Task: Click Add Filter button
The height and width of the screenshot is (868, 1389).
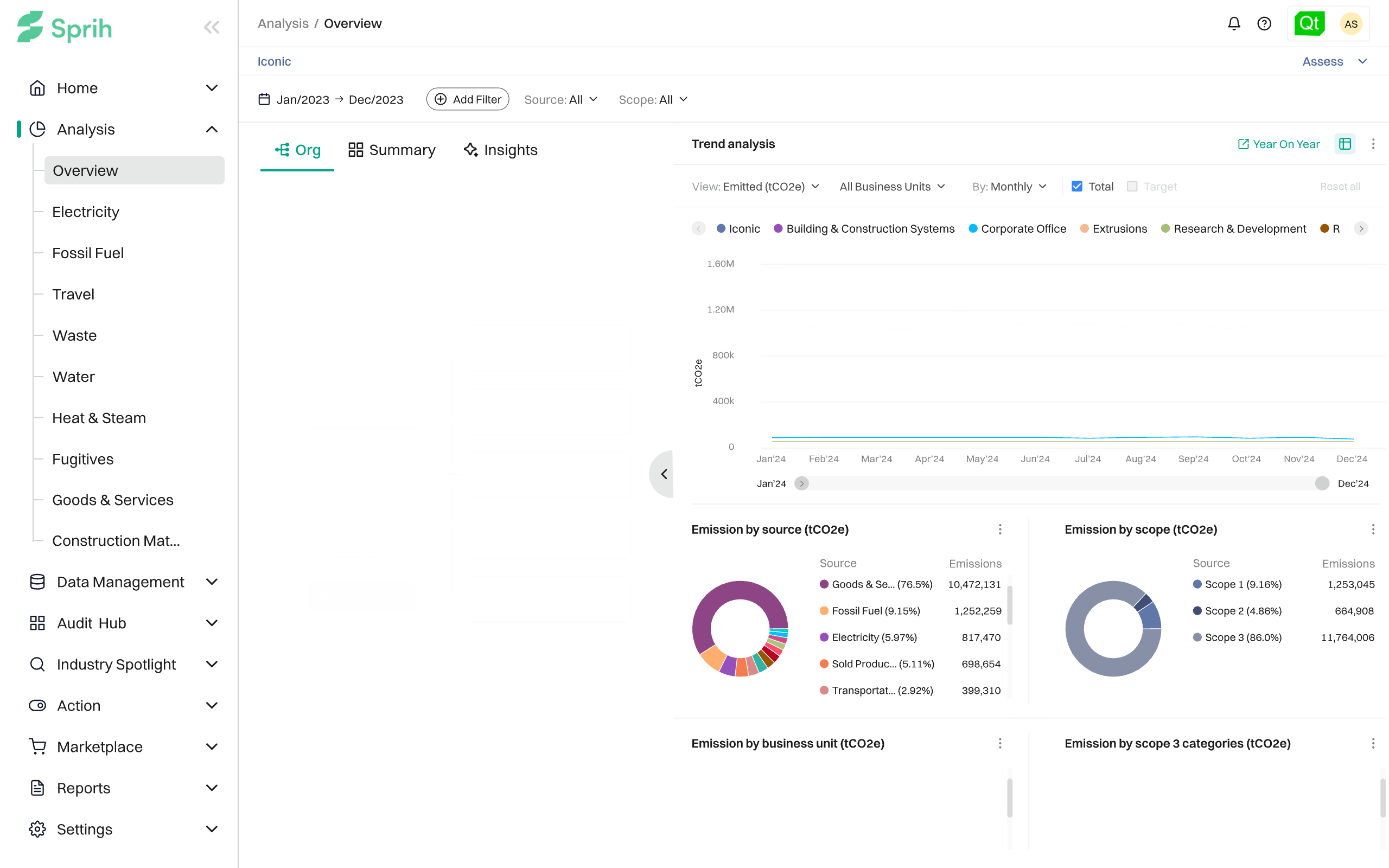Action: click(468, 99)
